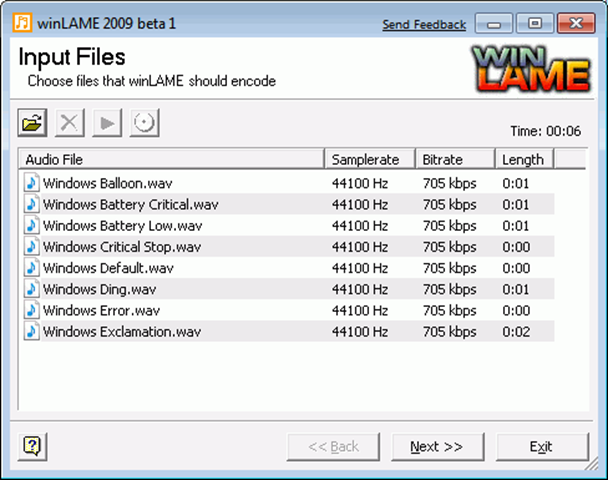Sort by Length column header
The width and height of the screenshot is (608, 480).
(x=524, y=159)
